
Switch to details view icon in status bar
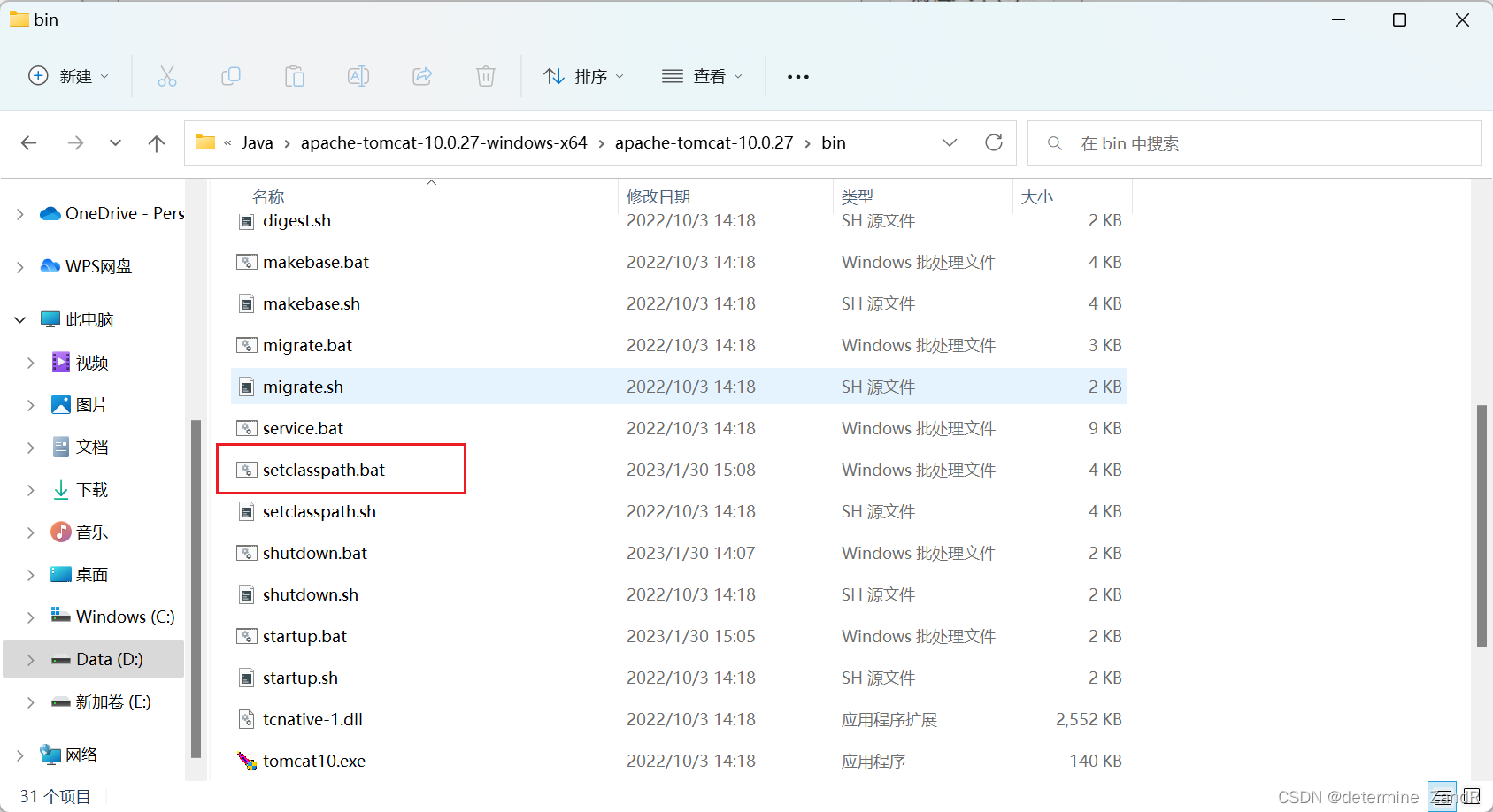click(1442, 797)
